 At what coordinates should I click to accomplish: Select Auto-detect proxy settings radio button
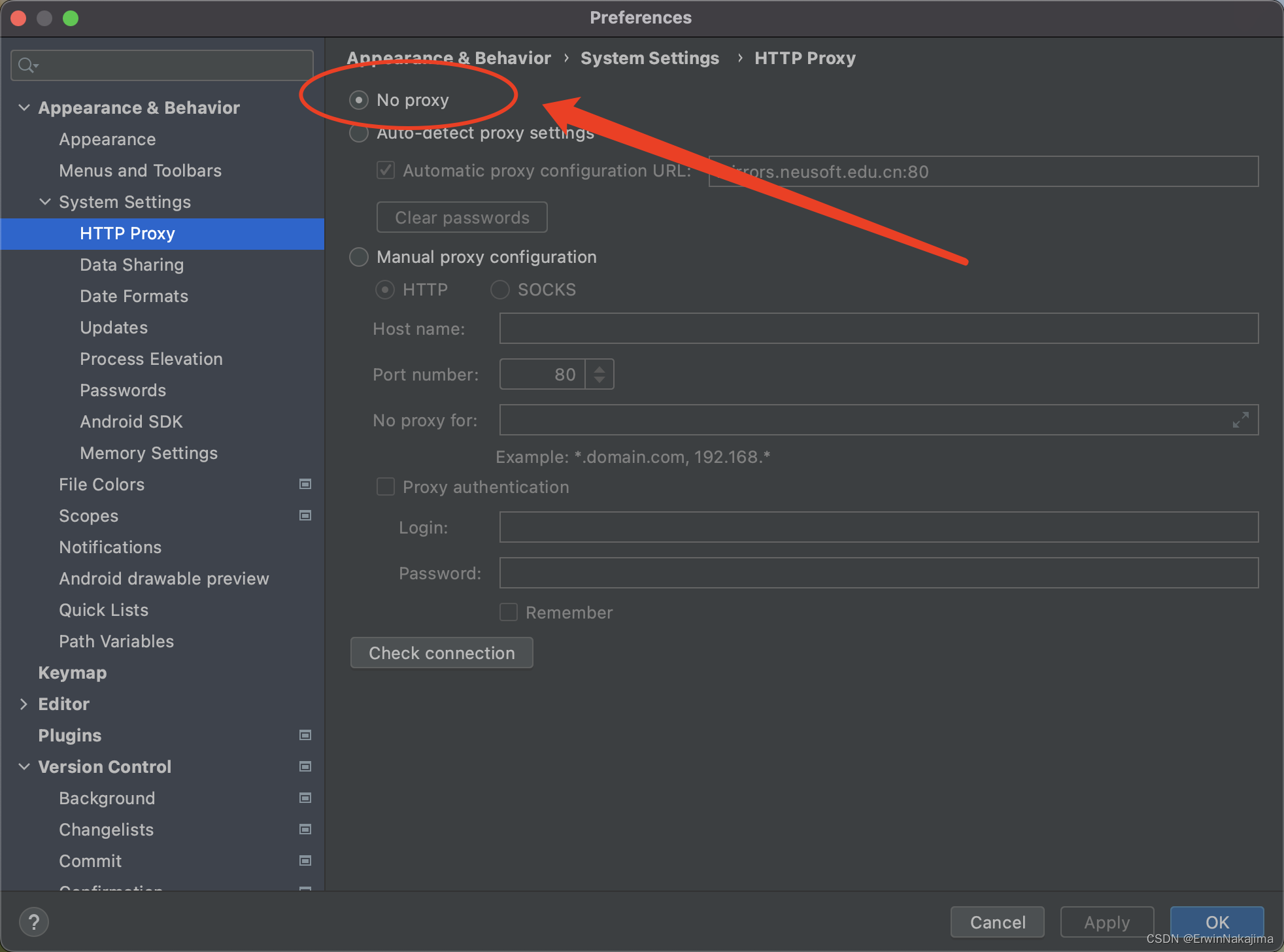359,133
